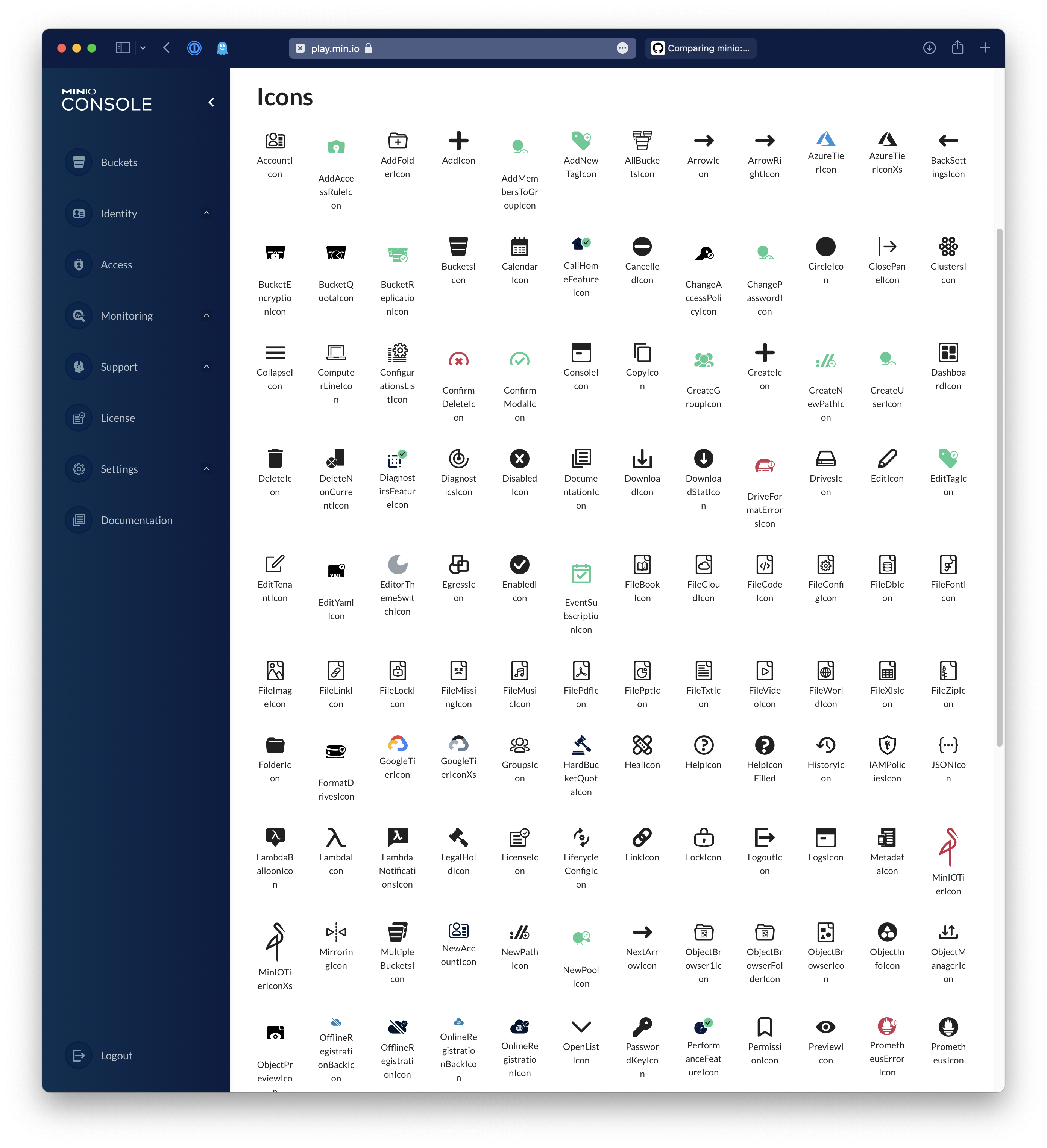Image resolution: width=1047 pixels, height=1148 pixels.
Task: Click the Prometheus error red icon
Action: 886,1026
